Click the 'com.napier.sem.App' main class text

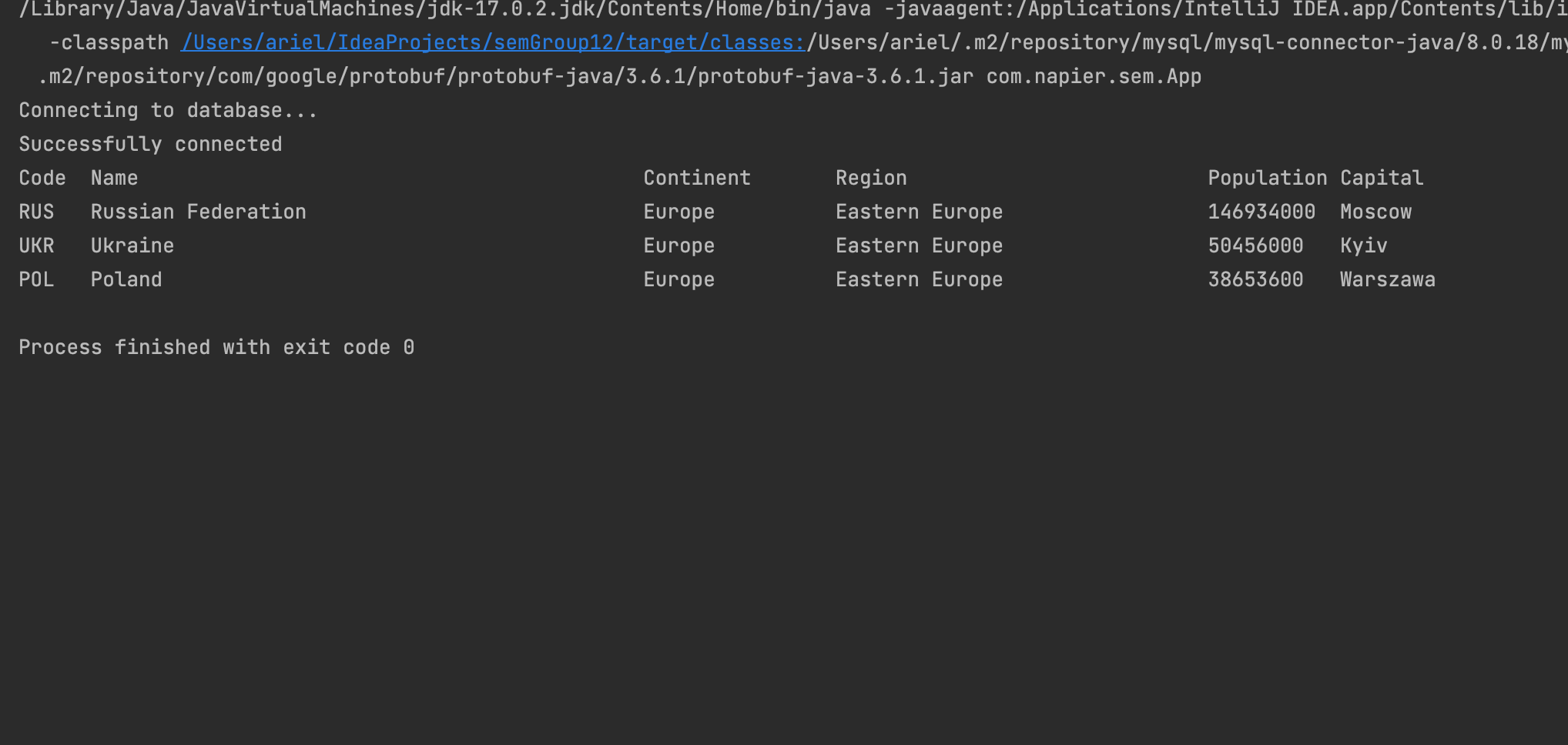coord(1094,76)
